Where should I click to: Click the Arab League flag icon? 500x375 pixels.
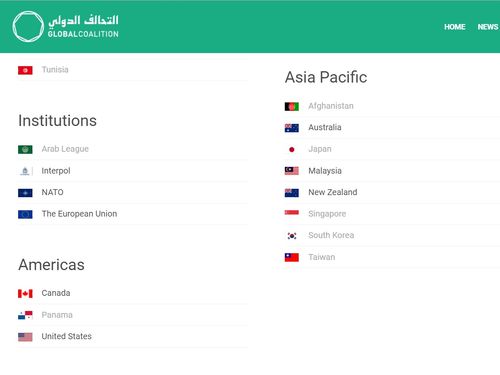25,149
